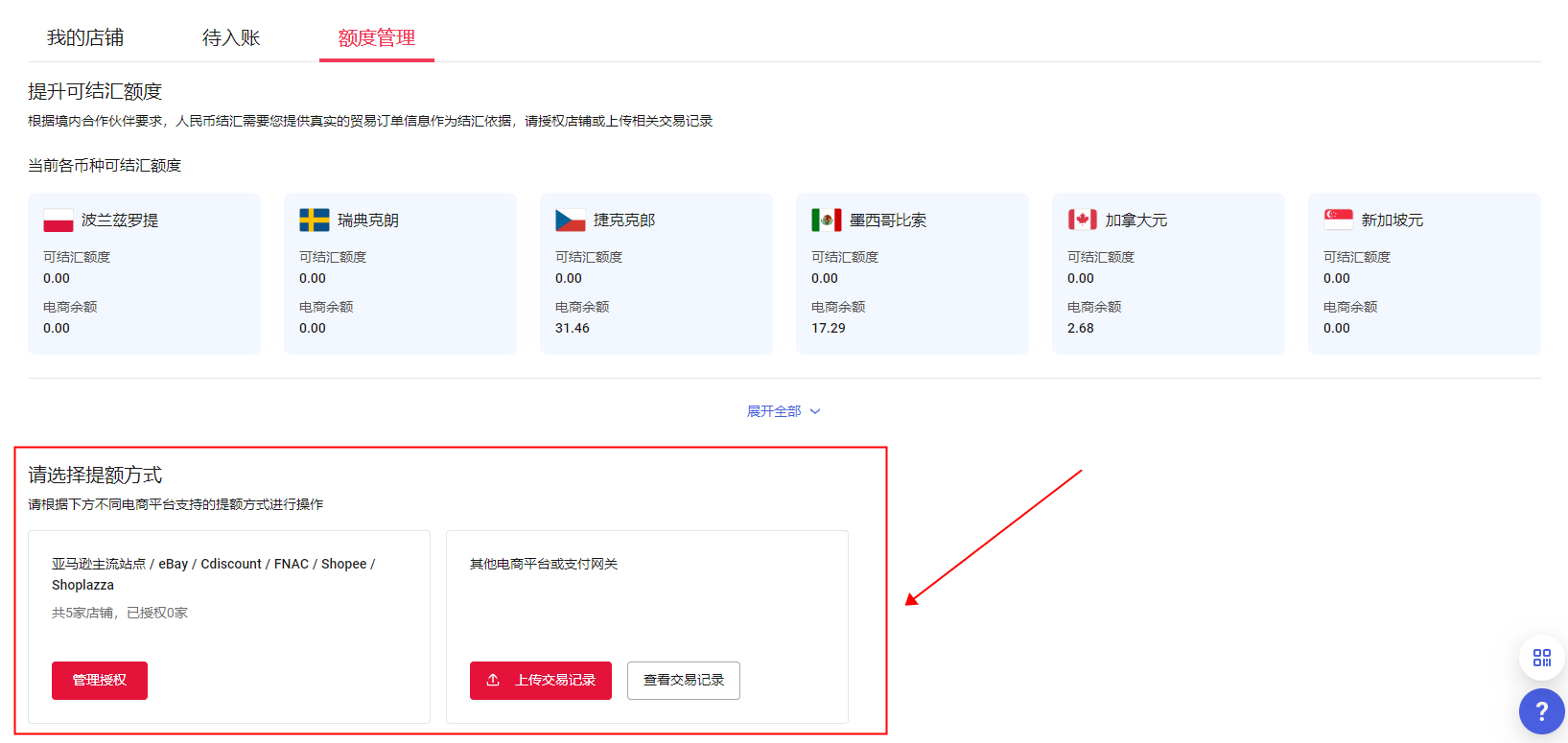Click the 管理授权 button
The image size is (1568, 743).
tap(100, 680)
